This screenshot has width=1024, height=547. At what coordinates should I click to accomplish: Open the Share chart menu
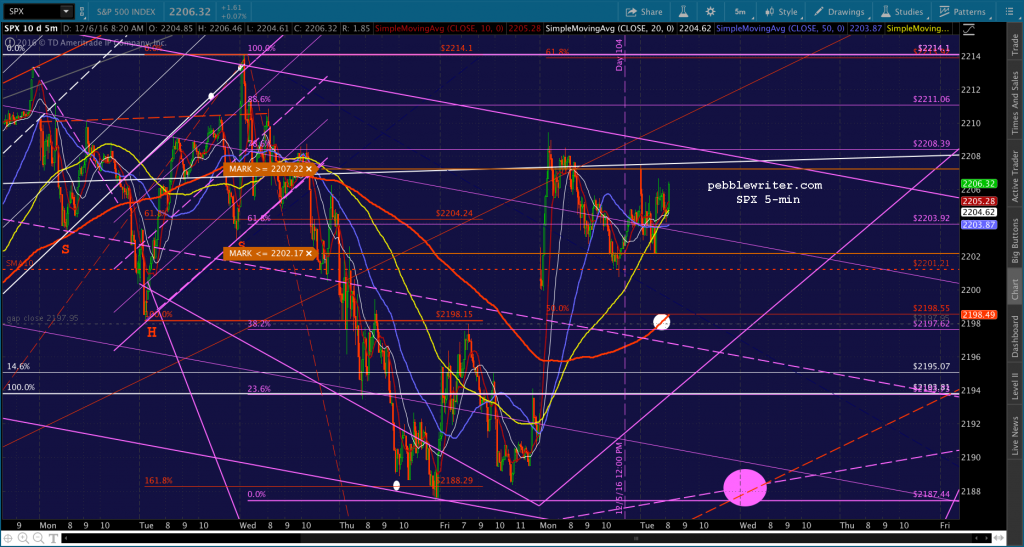click(x=643, y=11)
